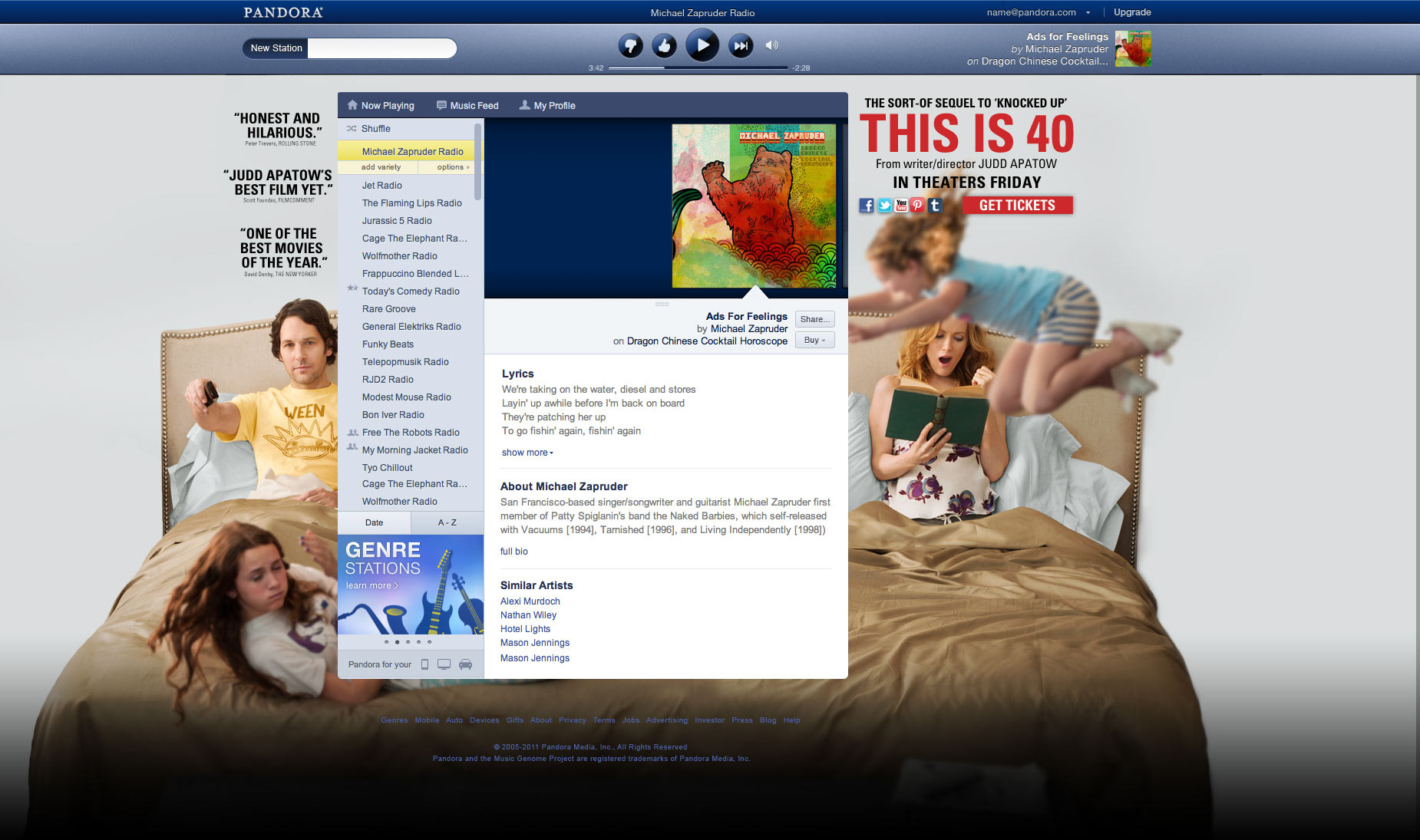Screen dimensions: 1420x840
Task: Open the Blog footer link
Action: (768, 720)
